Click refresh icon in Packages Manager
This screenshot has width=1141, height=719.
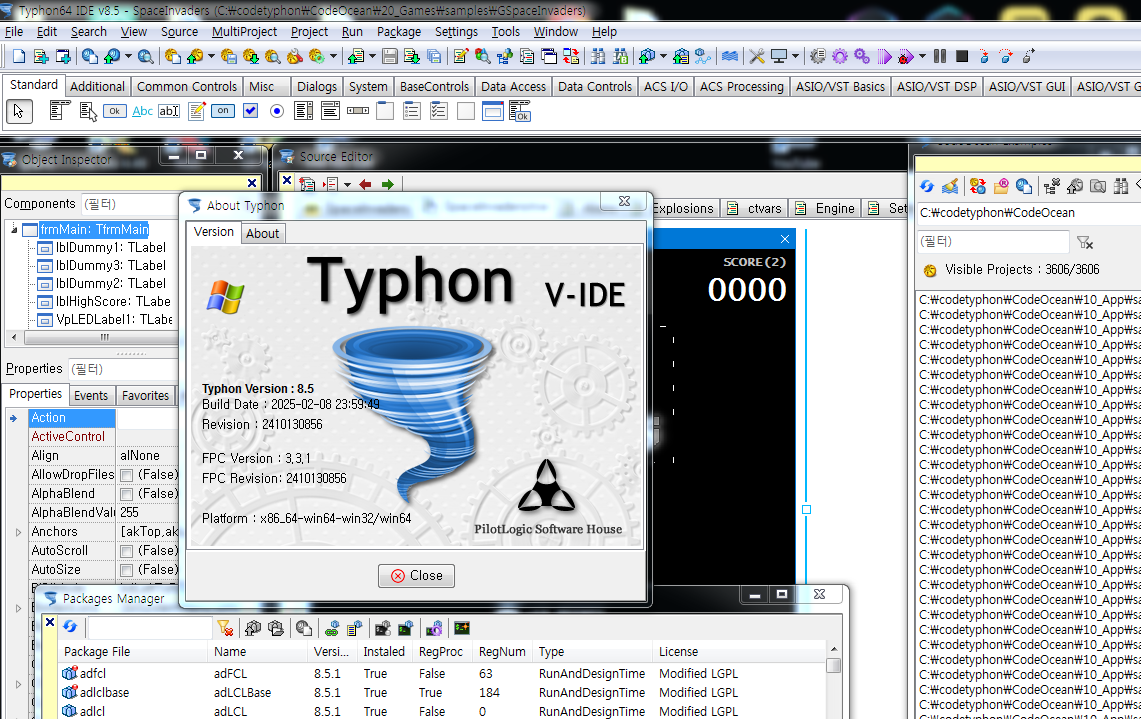[70, 627]
